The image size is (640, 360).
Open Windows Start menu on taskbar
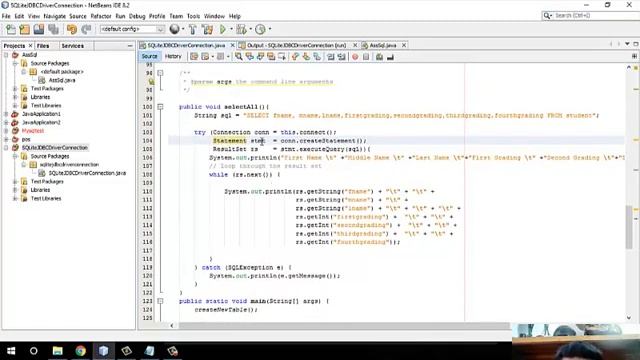tap(11, 351)
